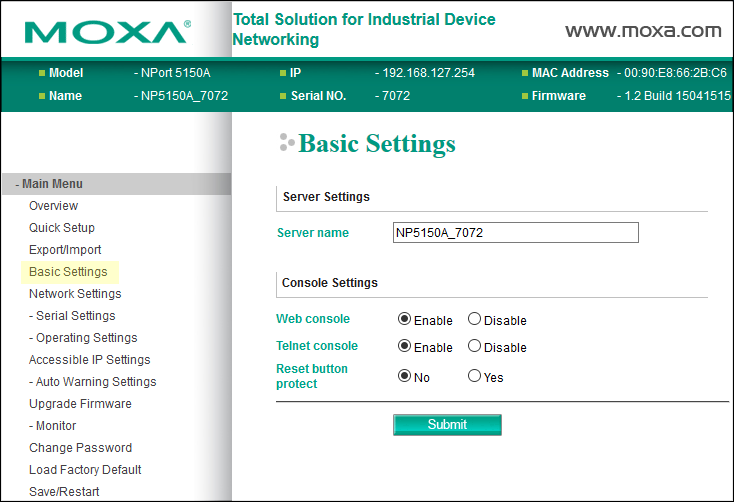Viewport: 734px width, 502px height.
Task: Expand the Serial Settings menu
Action: point(72,316)
